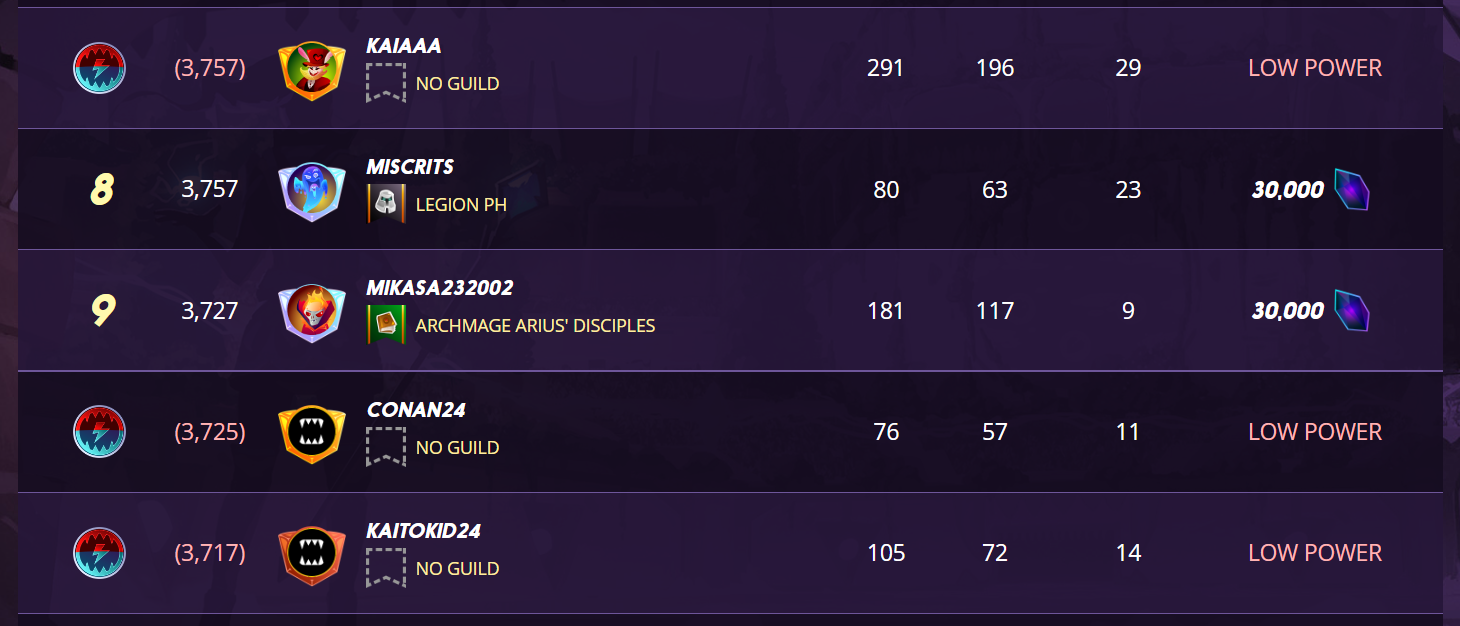Viewport: 1460px width, 626px height.
Task: Open the MISCRITS player name link
Action: pos(410,167)
